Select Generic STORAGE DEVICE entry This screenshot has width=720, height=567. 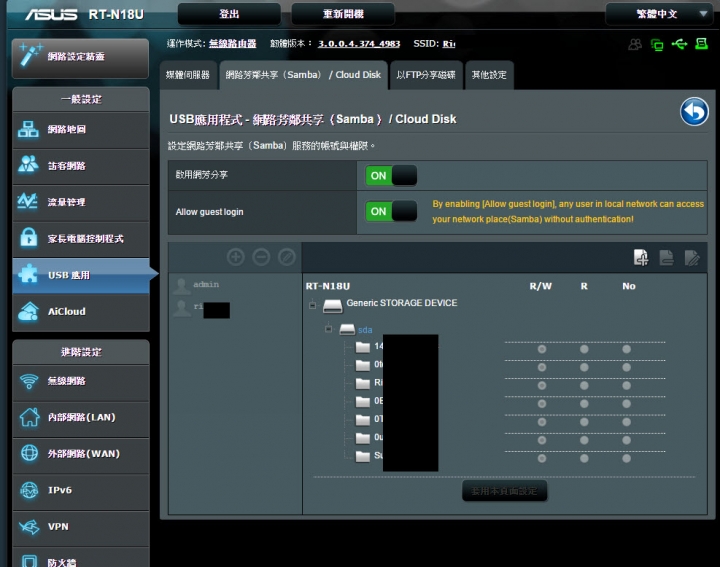(402, 303)
